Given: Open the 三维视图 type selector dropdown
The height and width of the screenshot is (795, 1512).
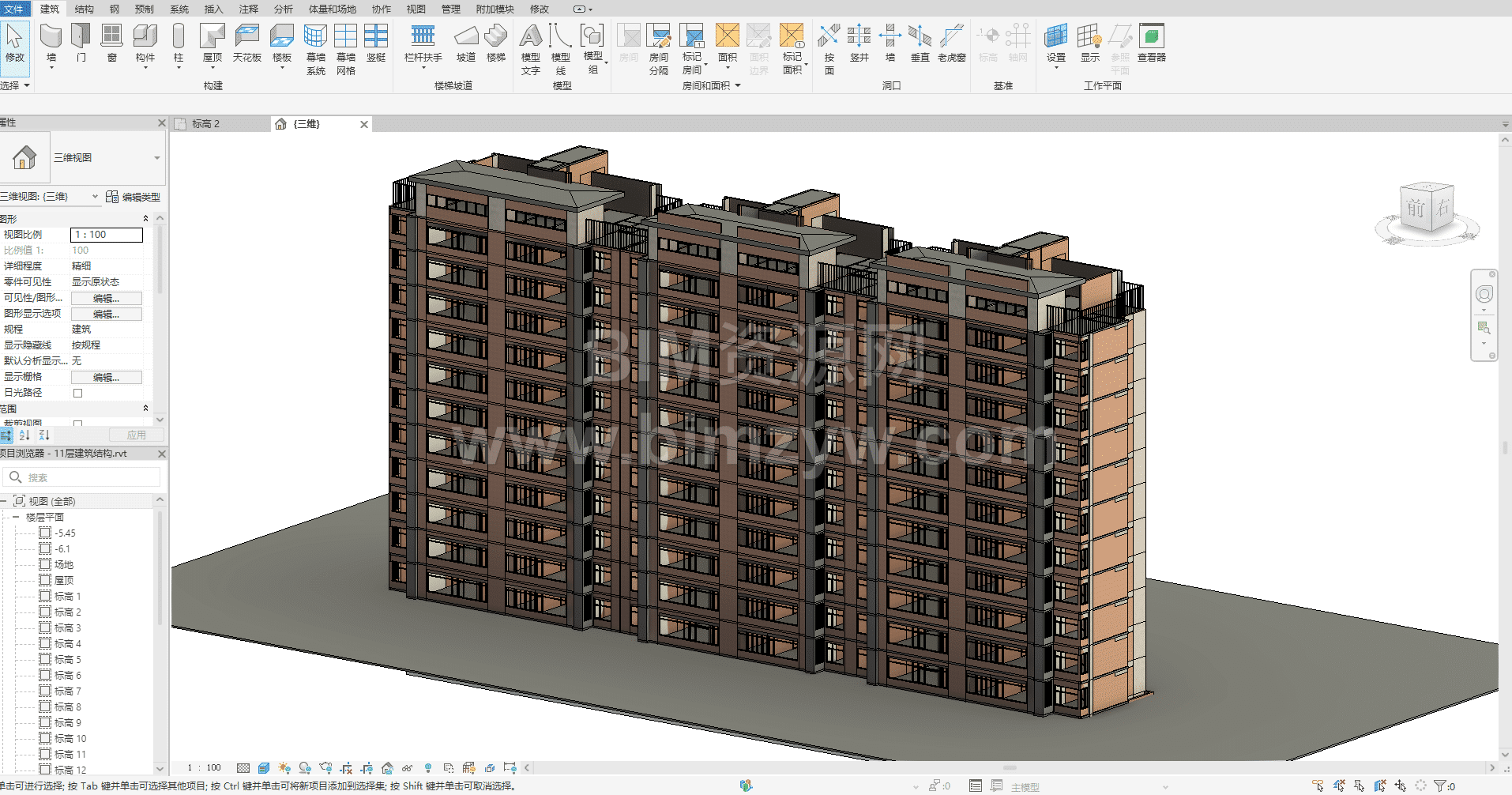Looking at the screenshot, I should (x=157, y=158).
